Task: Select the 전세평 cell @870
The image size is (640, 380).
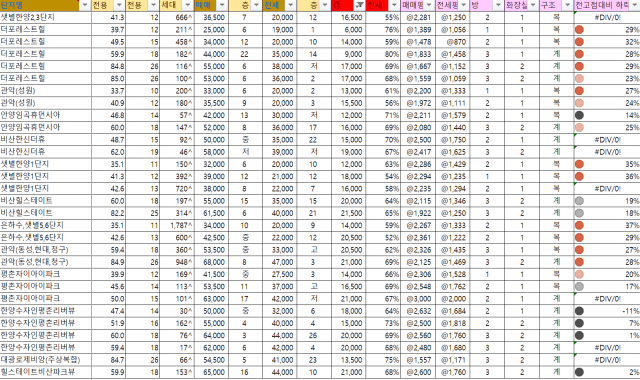Action: (x=453, y=42)
